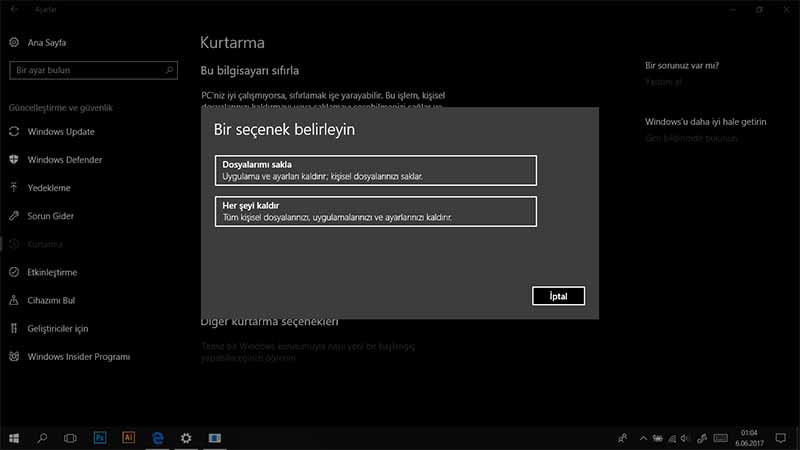Open Photoshop from the taskbar

(x=100, y=438)
